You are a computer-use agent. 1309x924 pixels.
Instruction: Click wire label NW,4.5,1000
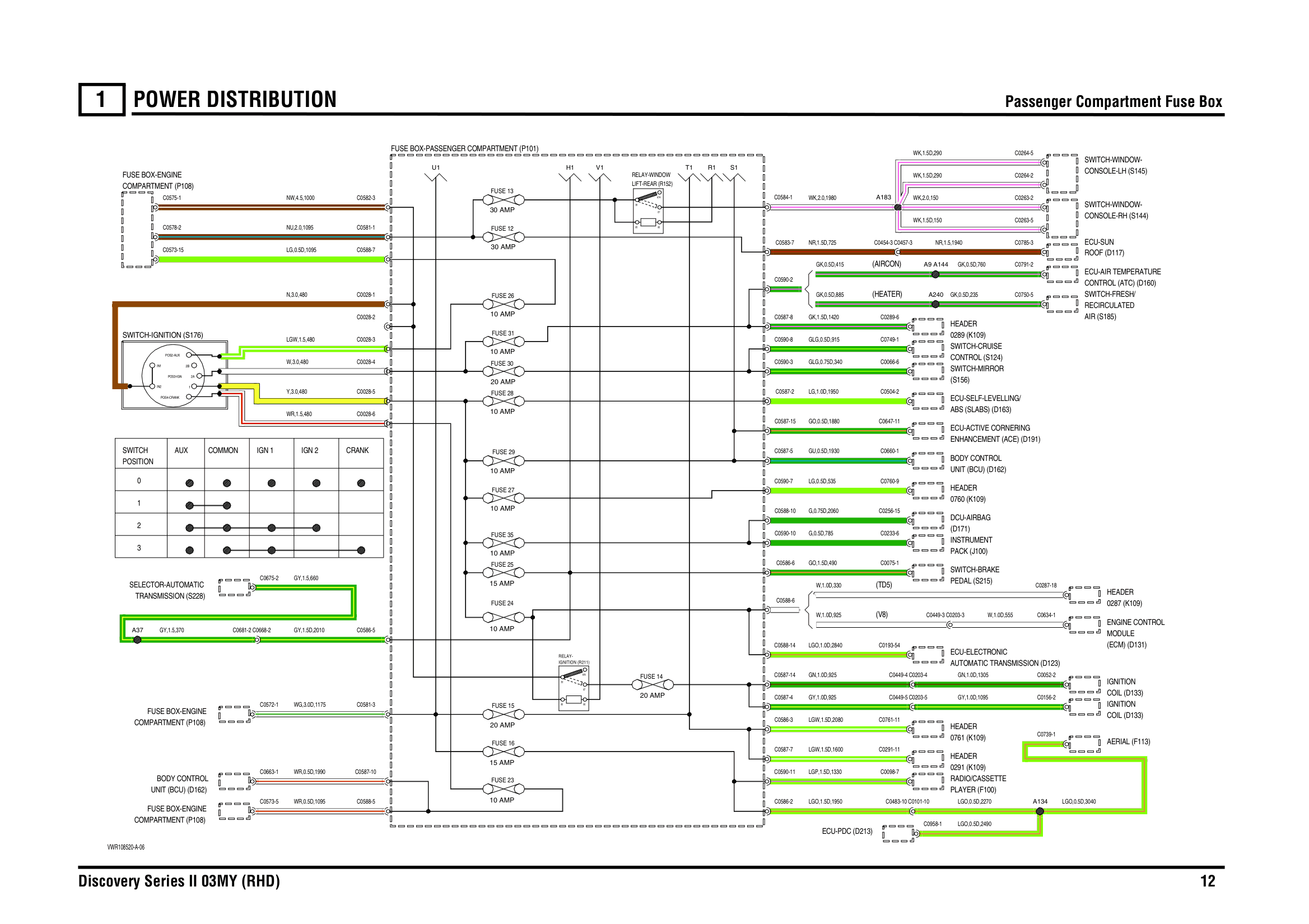300,198
